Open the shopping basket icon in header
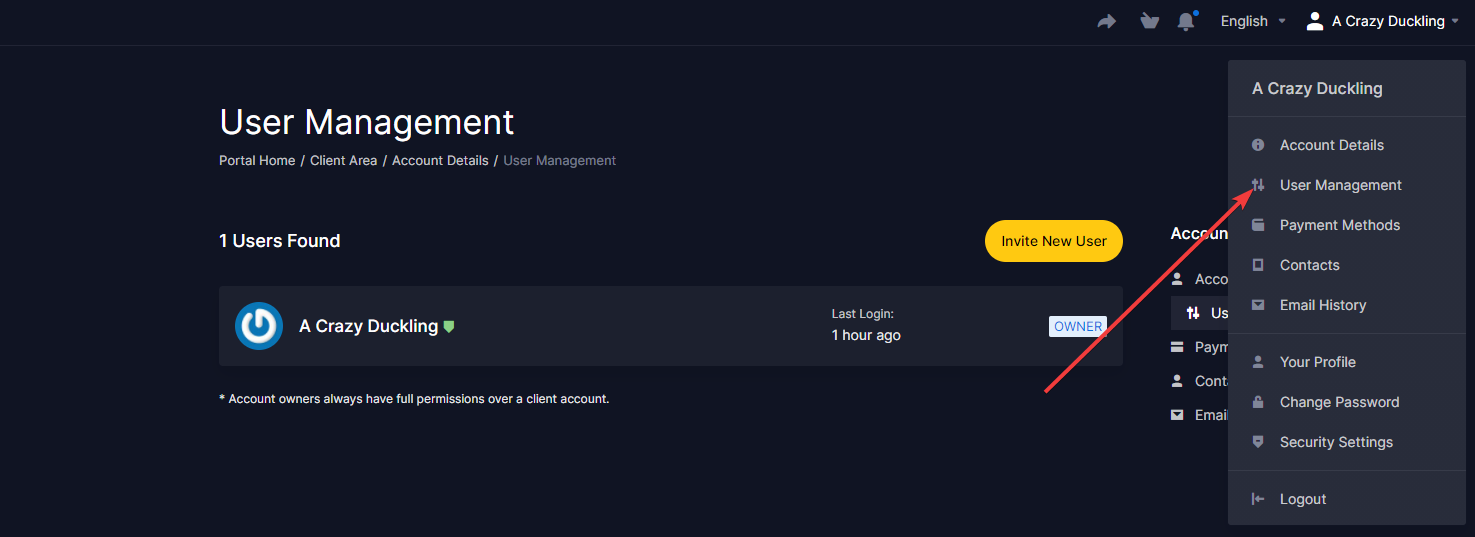This screenshot has width=1475, height=537. point(1149,21)
